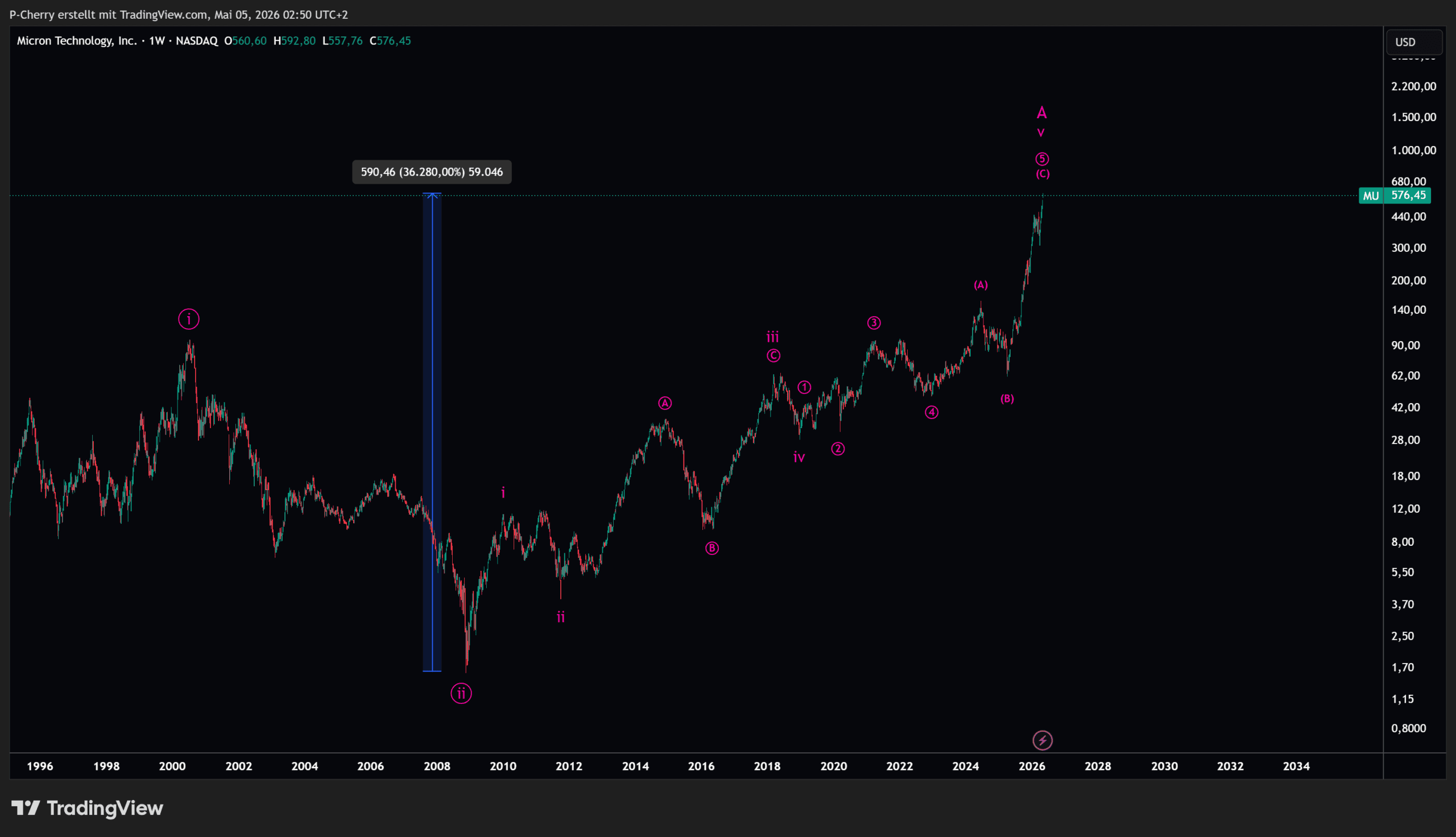Select circled 4 wave marker near 2023
The image size is (1456, 837).
point(932,412)
